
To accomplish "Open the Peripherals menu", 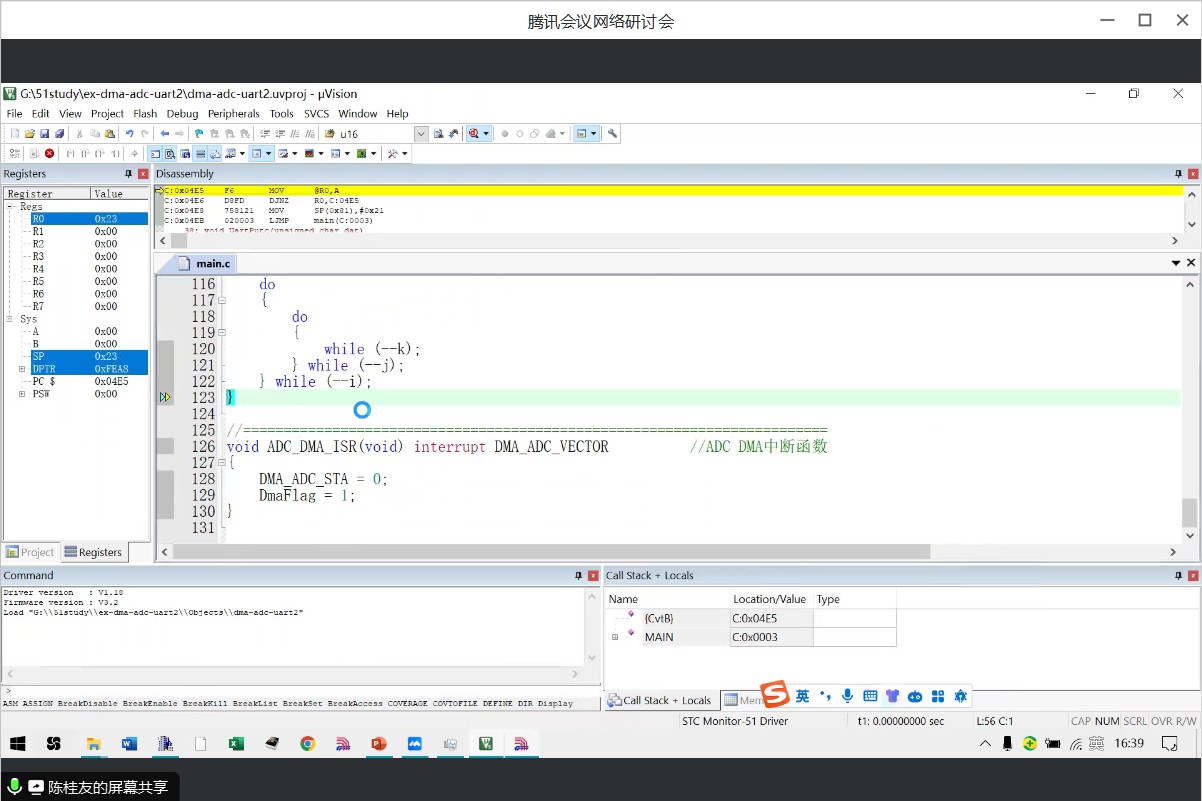I will 233,114.
